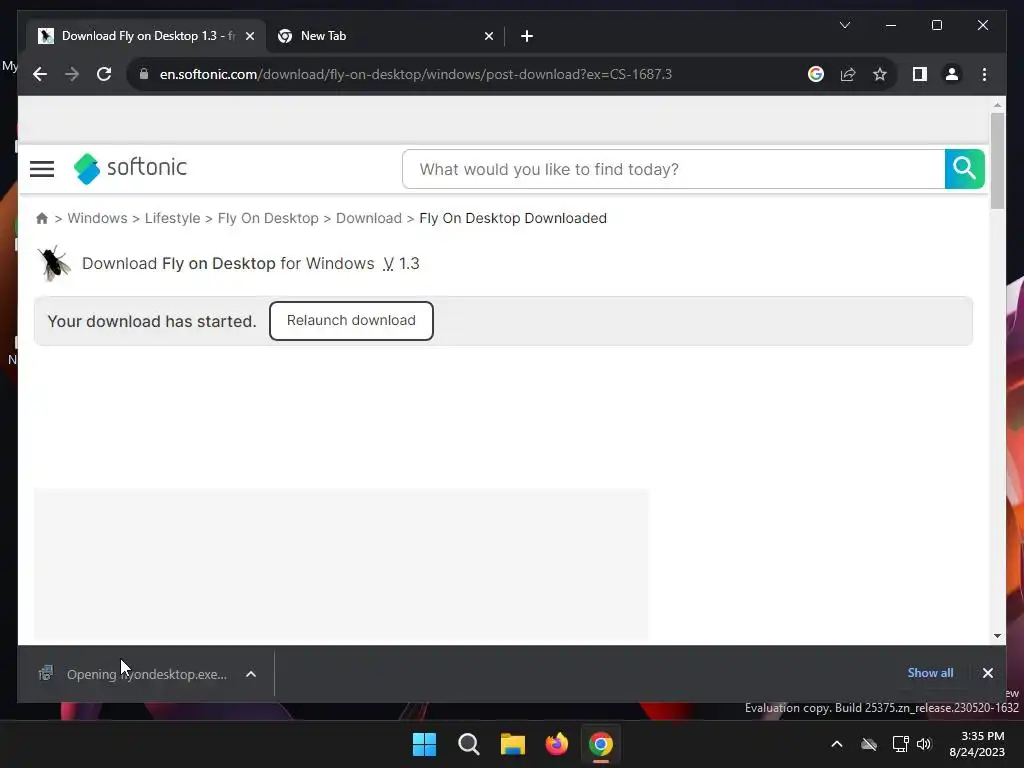Go forward to the next page

(x=72, y=74)
